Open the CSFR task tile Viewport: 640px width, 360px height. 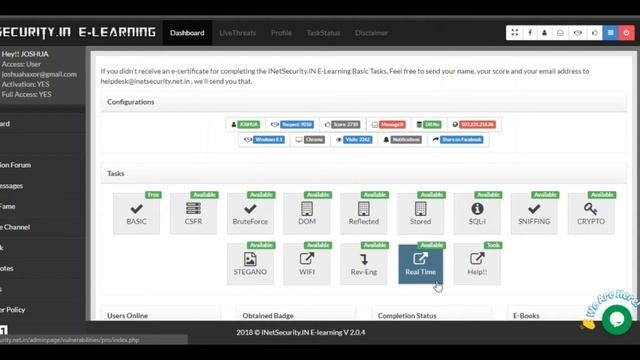pos(193,214)
